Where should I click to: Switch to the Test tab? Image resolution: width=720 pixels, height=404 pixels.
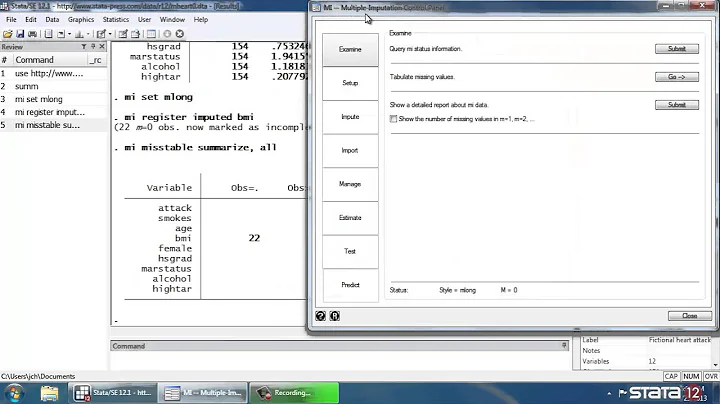click(350, 252)
